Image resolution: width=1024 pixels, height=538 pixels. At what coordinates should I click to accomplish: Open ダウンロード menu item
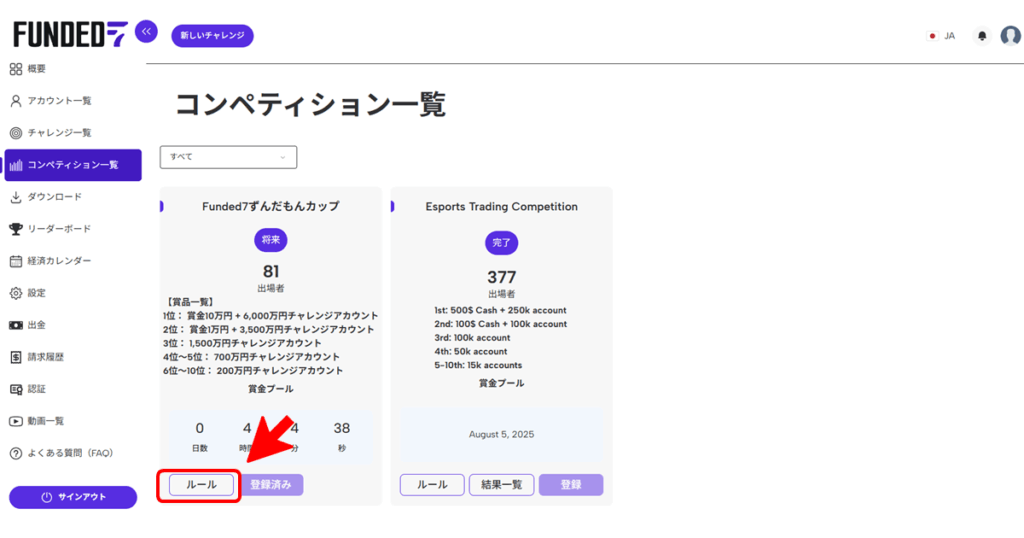(55, 197)
